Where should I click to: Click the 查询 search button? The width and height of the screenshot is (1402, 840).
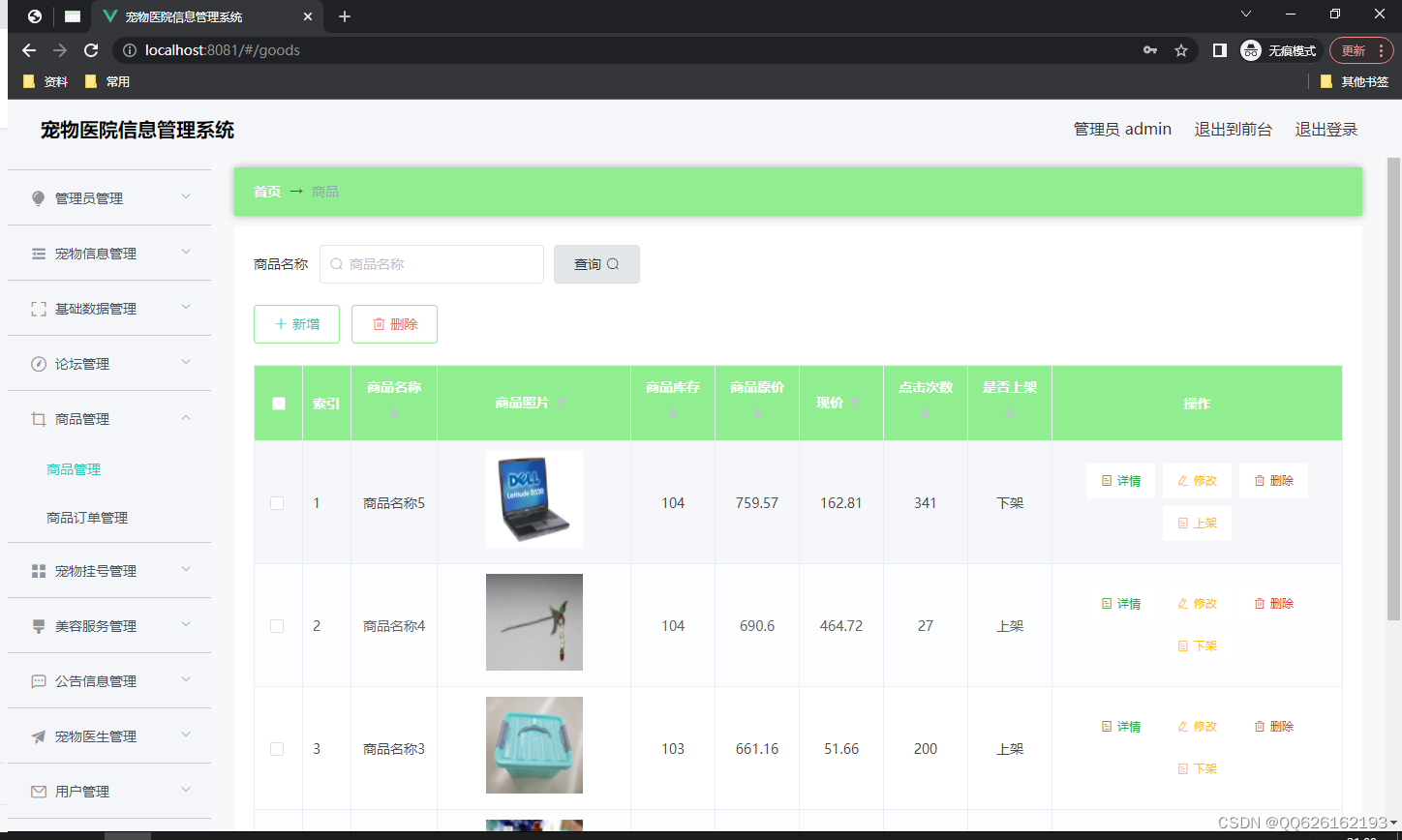tap(596, 264)
